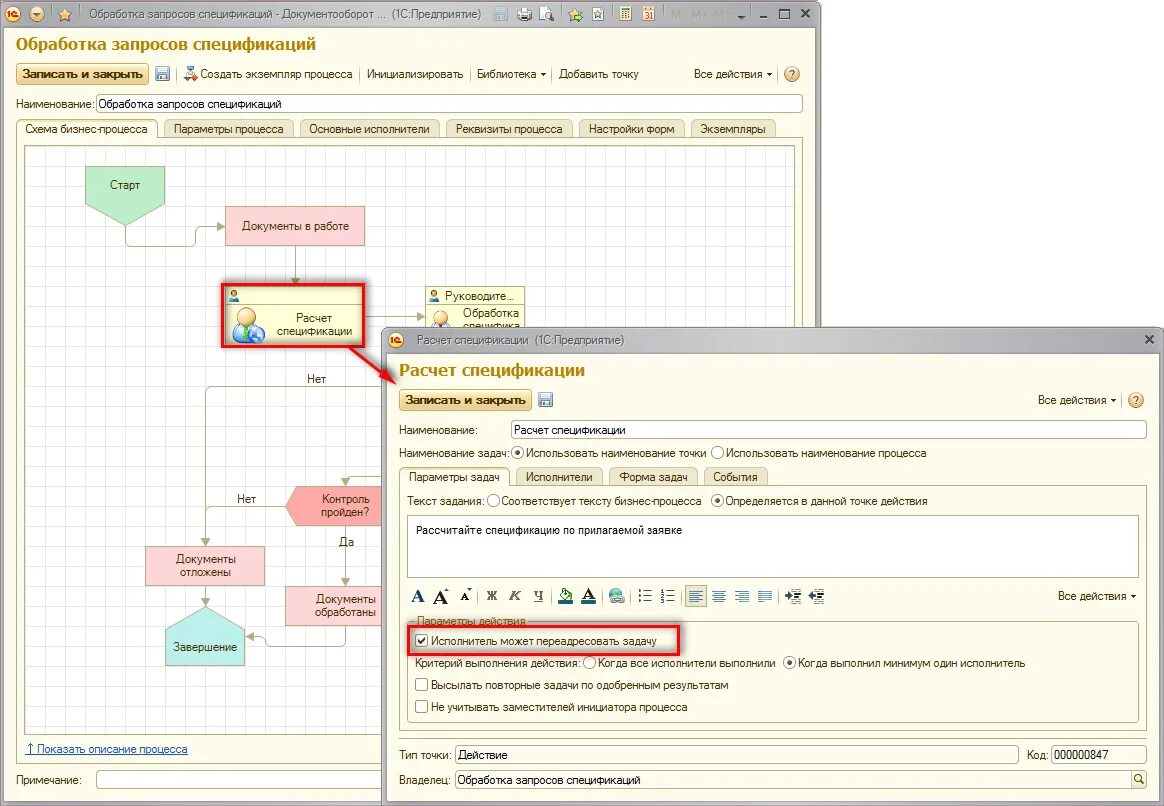
Task: Open help in Обработка запросов window
Action: [792, 74]
